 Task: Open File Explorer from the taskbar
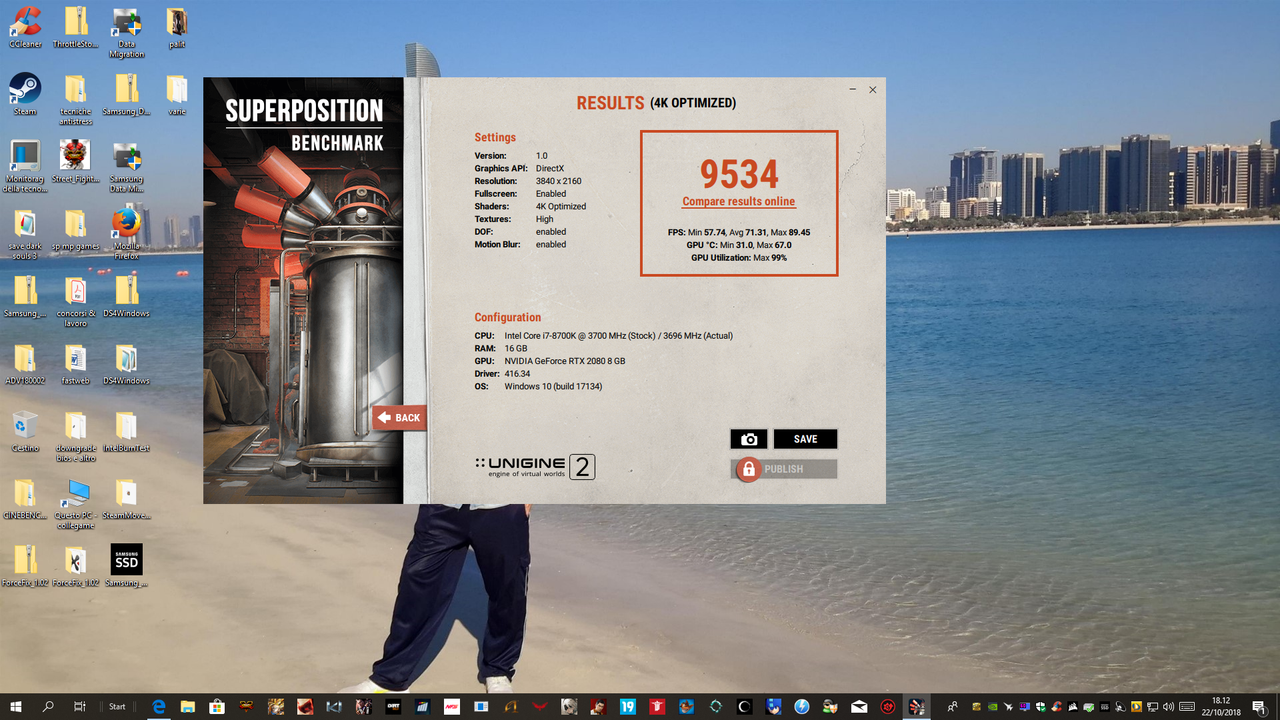point(187,707)
